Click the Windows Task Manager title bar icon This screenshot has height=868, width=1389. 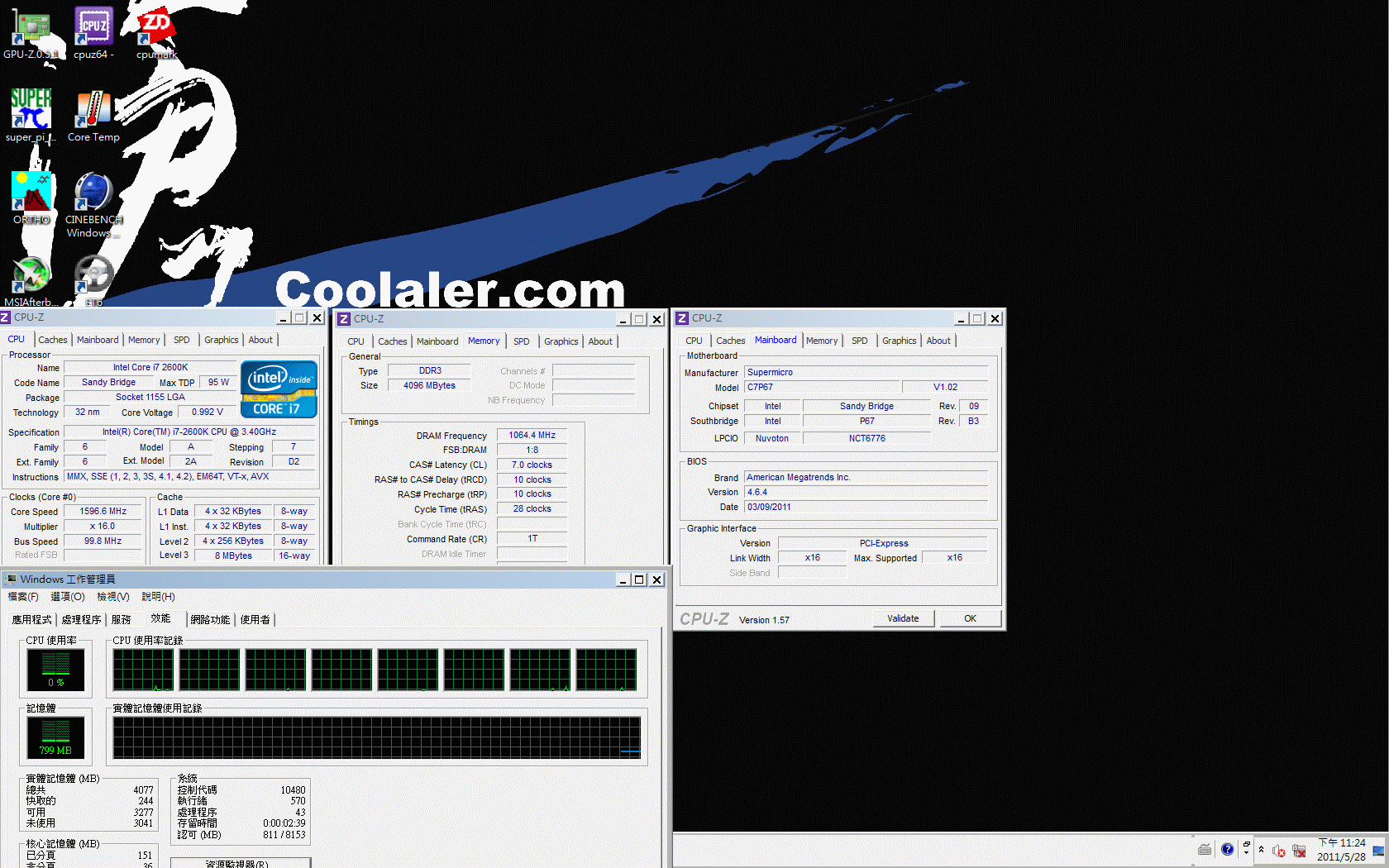click(x=11, y=579)
